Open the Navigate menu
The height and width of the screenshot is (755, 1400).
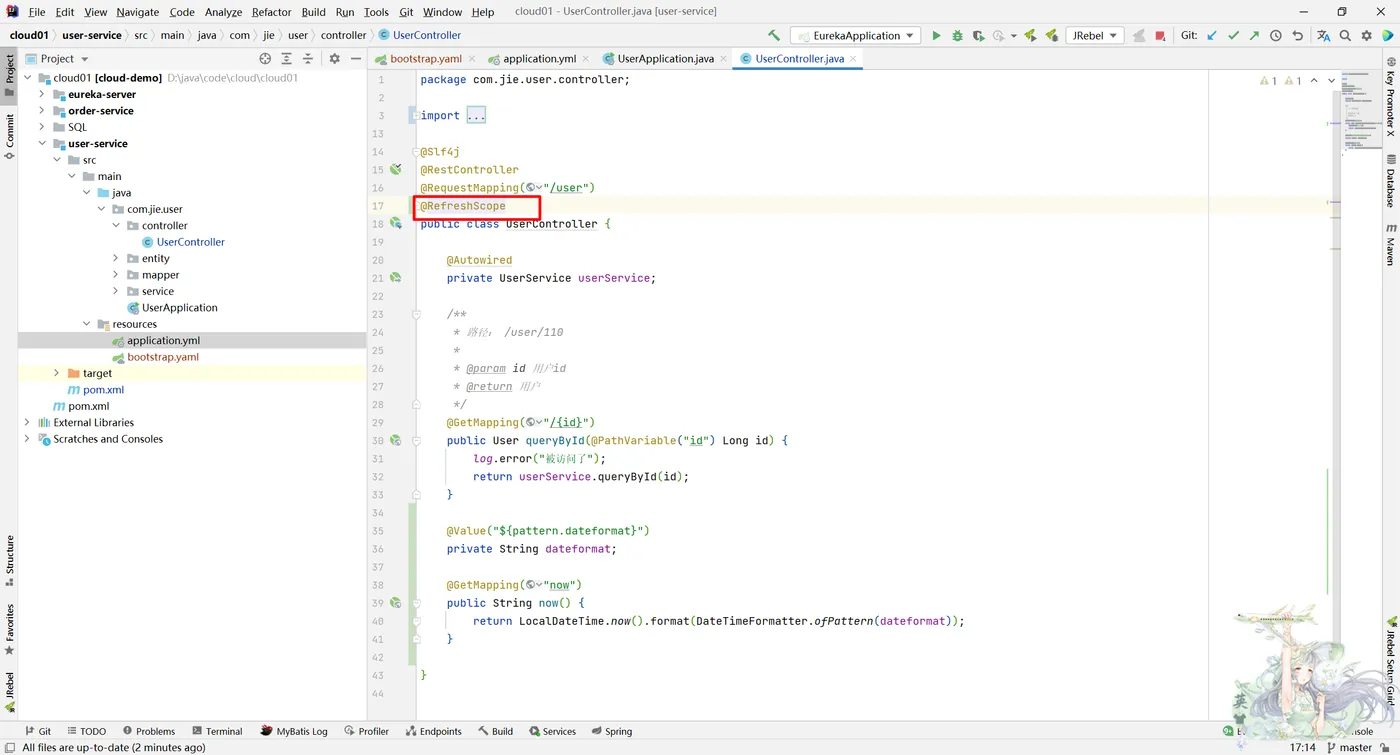click(x=137, y=12)
